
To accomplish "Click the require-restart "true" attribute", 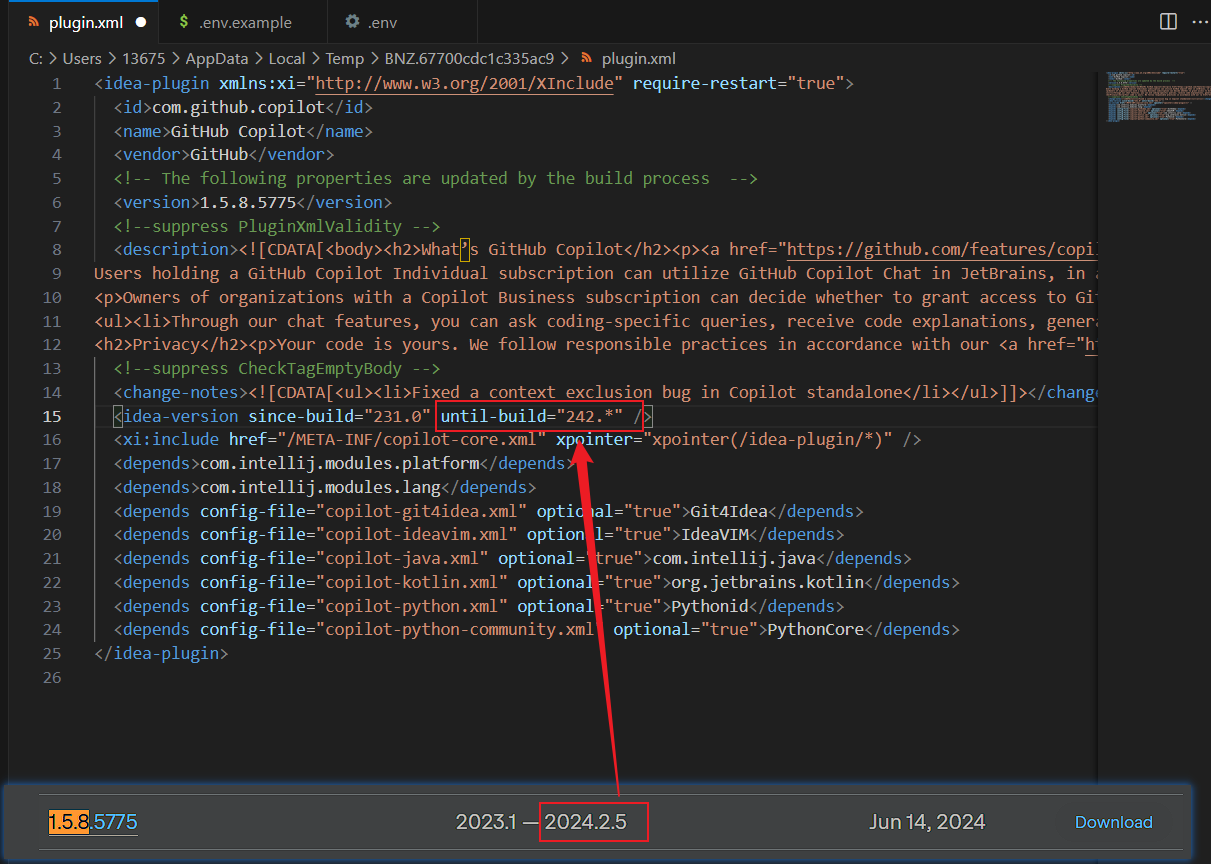I will tap(739, 83).
